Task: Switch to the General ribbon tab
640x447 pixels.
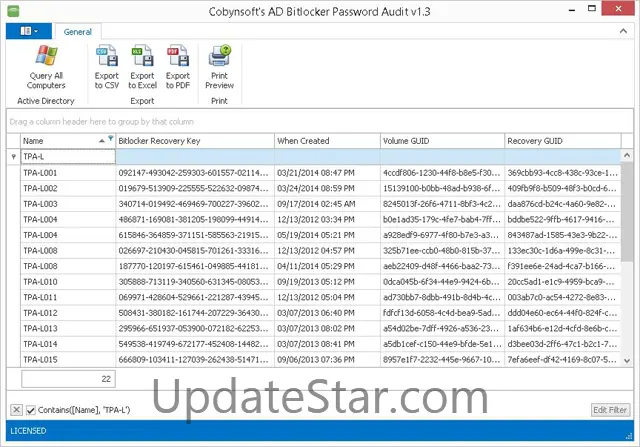Action: [x=78, y=32]
